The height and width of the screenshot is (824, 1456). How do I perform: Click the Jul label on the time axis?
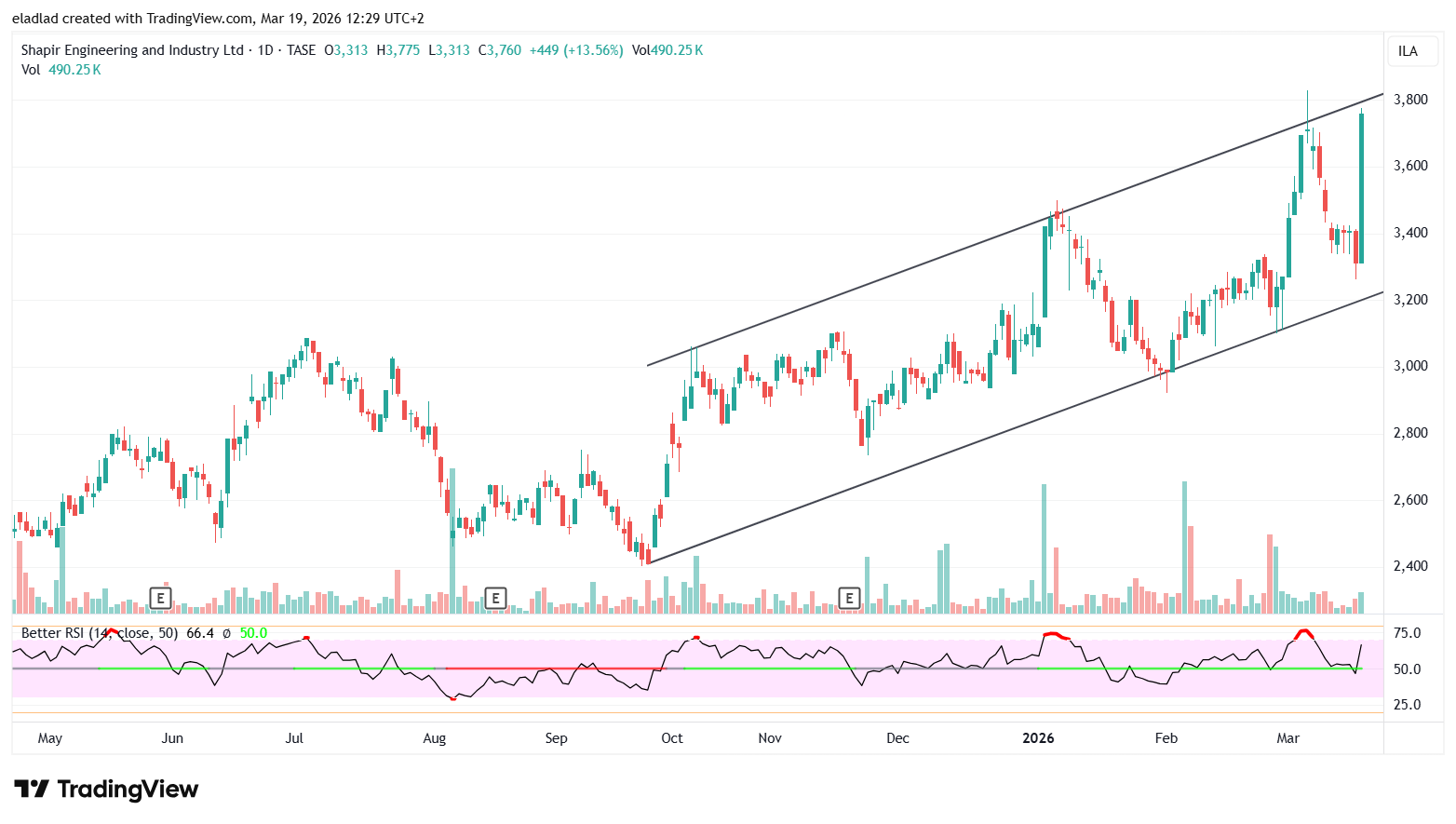coord(294,738)
